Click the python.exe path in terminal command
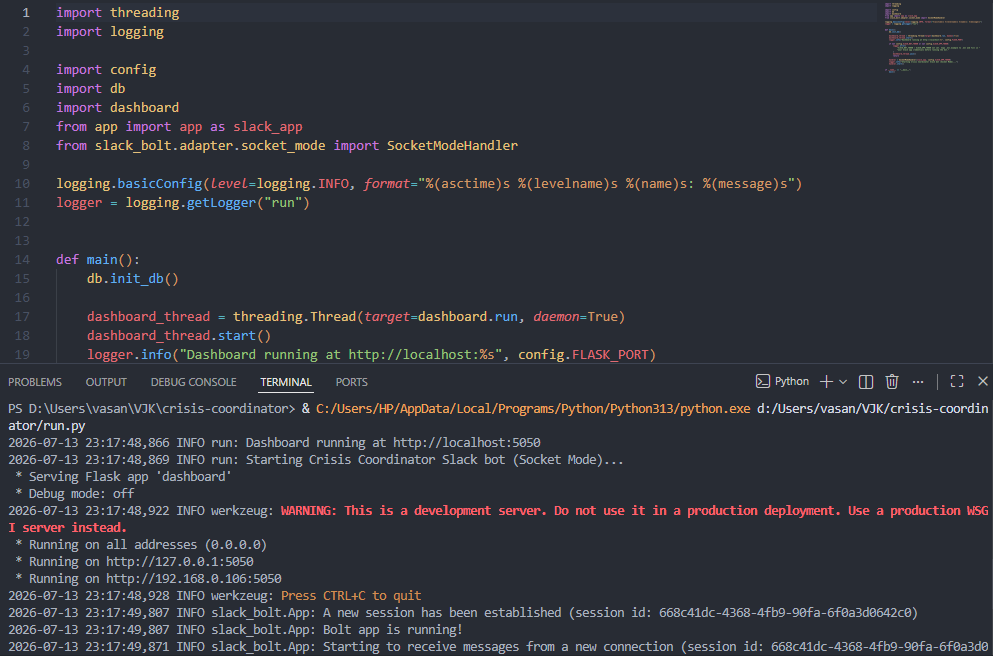Screen dimensions: 993x656 pyautogui.click(x=533, y=408)
